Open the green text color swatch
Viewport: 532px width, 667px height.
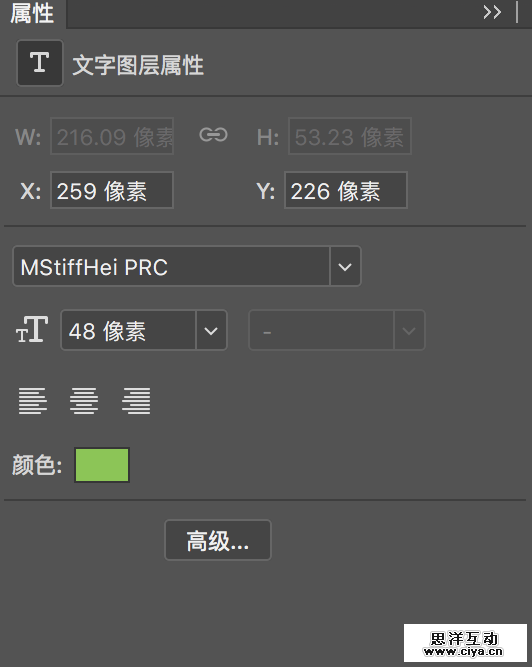point(102,465)
